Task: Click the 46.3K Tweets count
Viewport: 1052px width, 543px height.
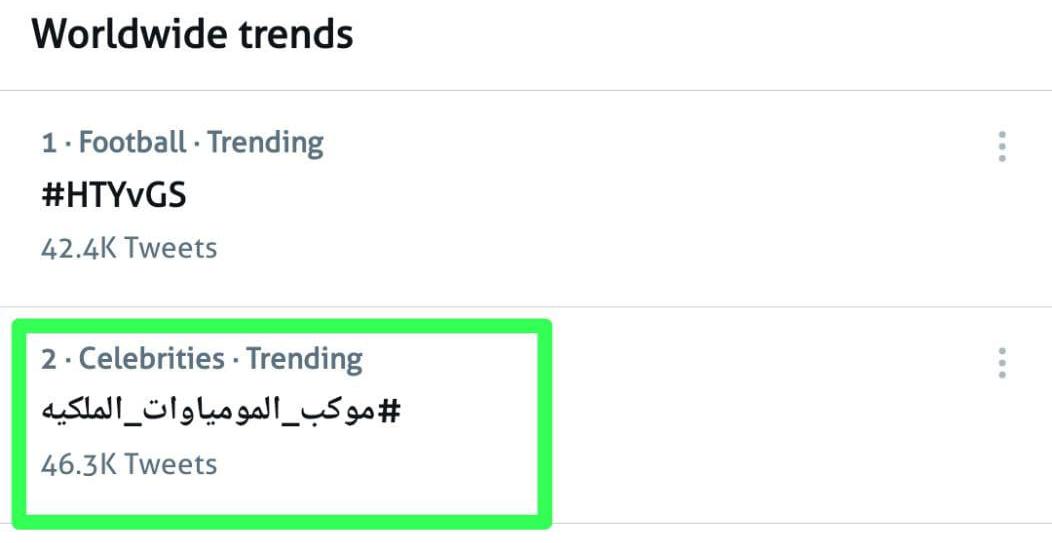Action: [x=128, y=464]
